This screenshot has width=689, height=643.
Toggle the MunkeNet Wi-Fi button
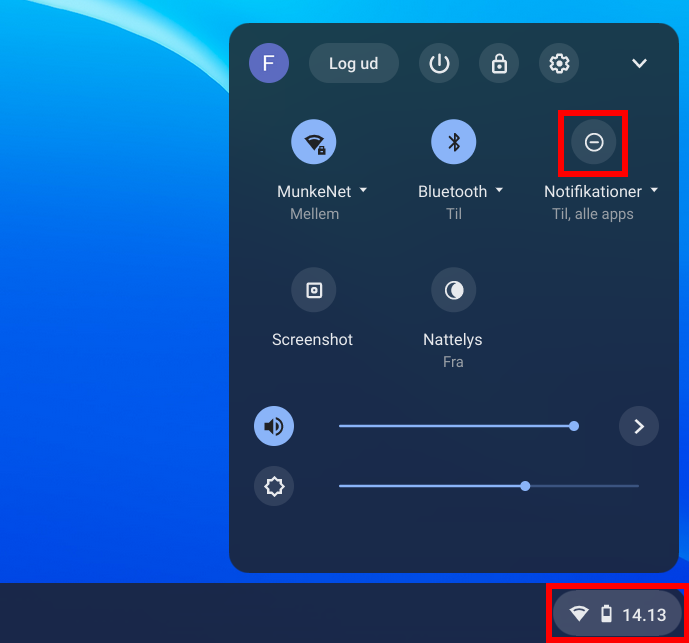pyautogui.click(x=314, y=142)
